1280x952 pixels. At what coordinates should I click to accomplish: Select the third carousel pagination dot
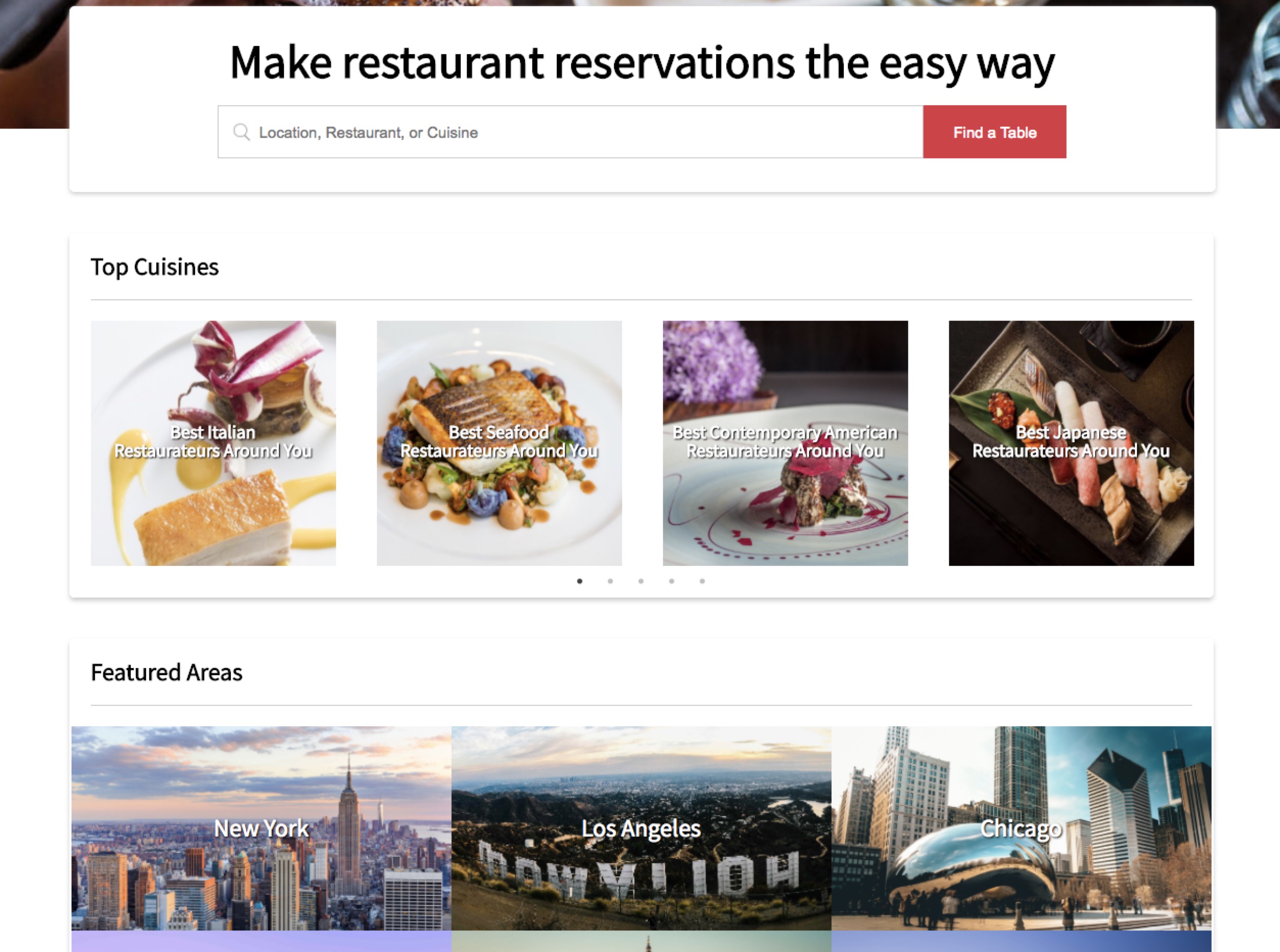tap(641, 581)
